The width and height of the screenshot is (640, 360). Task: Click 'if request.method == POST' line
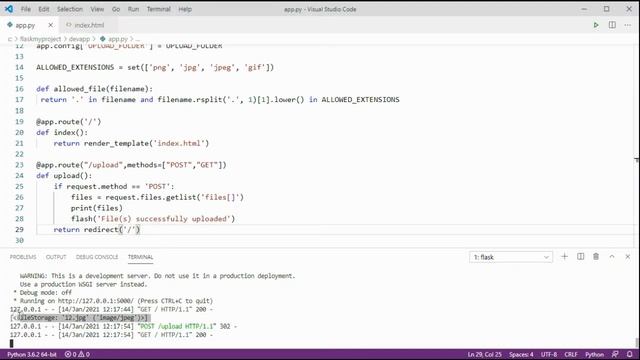coord(114,187)
